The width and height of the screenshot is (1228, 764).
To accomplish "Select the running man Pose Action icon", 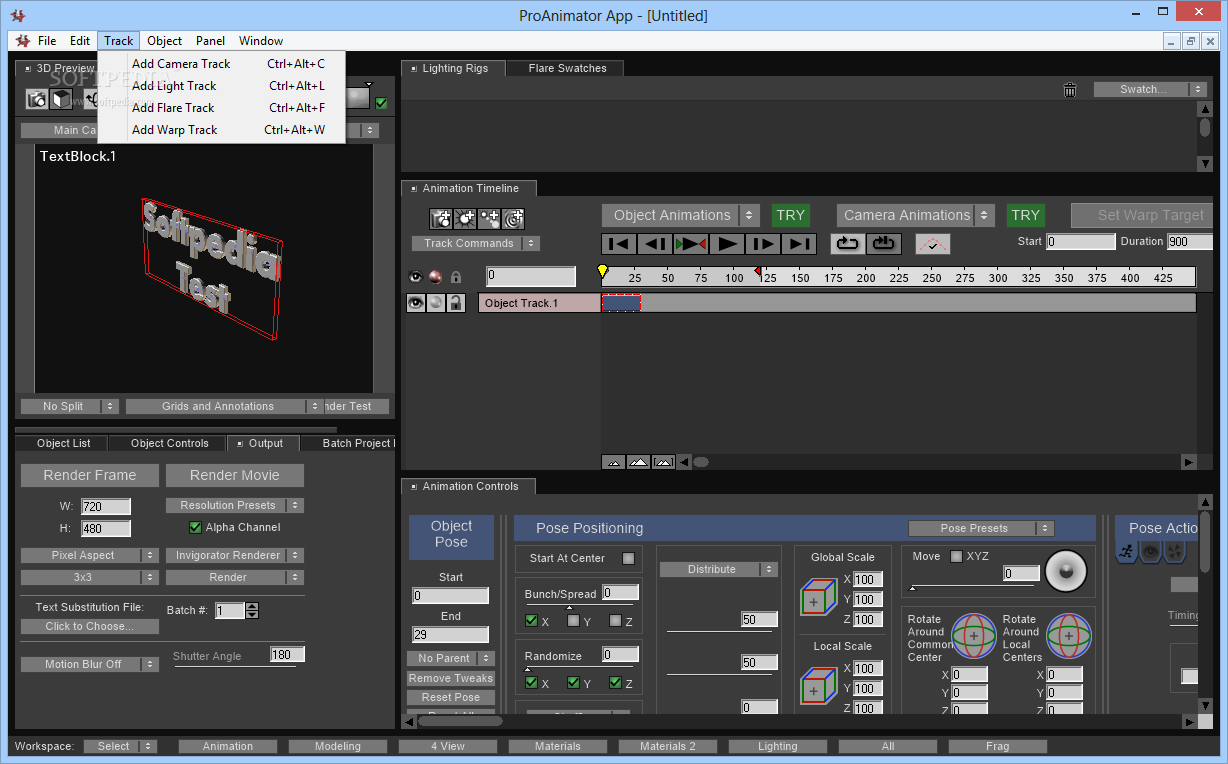I will tap(1126, 551).
